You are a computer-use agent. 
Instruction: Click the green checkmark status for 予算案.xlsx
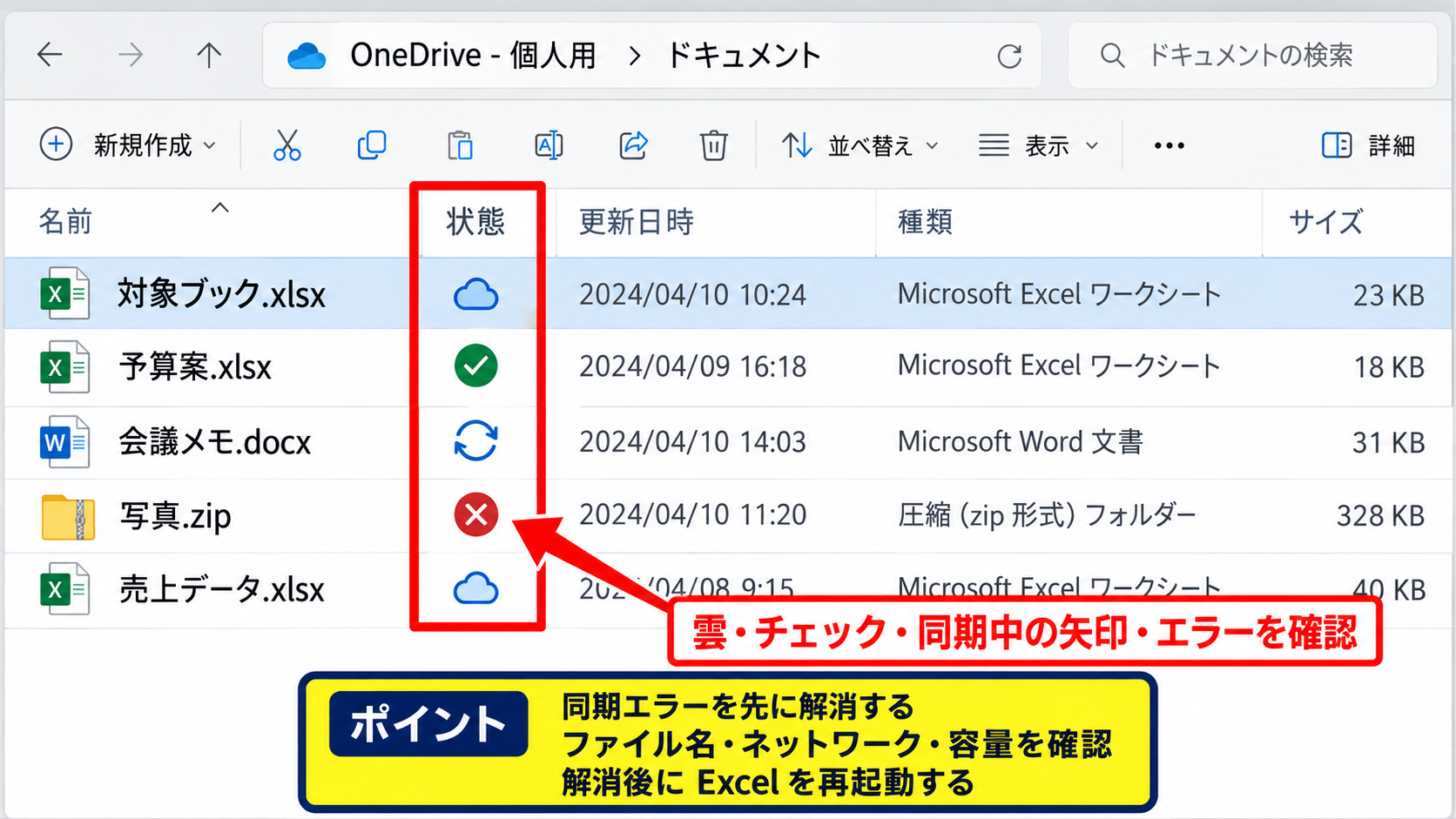coord(476,366)
